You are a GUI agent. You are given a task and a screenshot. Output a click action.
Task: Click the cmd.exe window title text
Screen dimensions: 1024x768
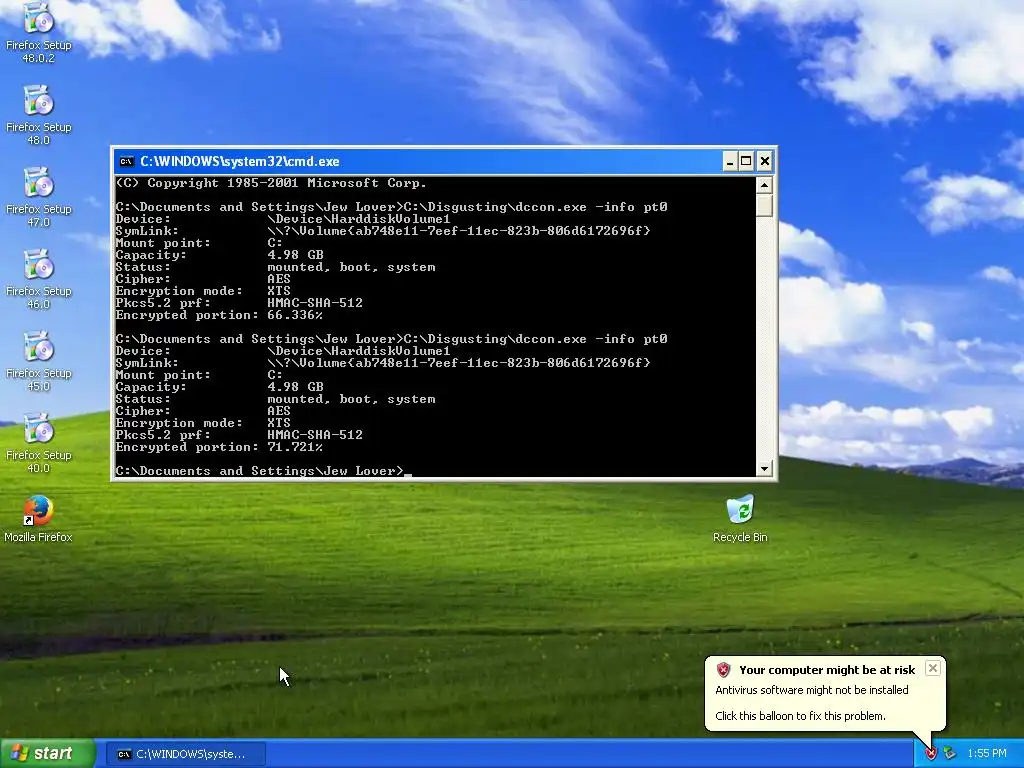tap(240, 161)
